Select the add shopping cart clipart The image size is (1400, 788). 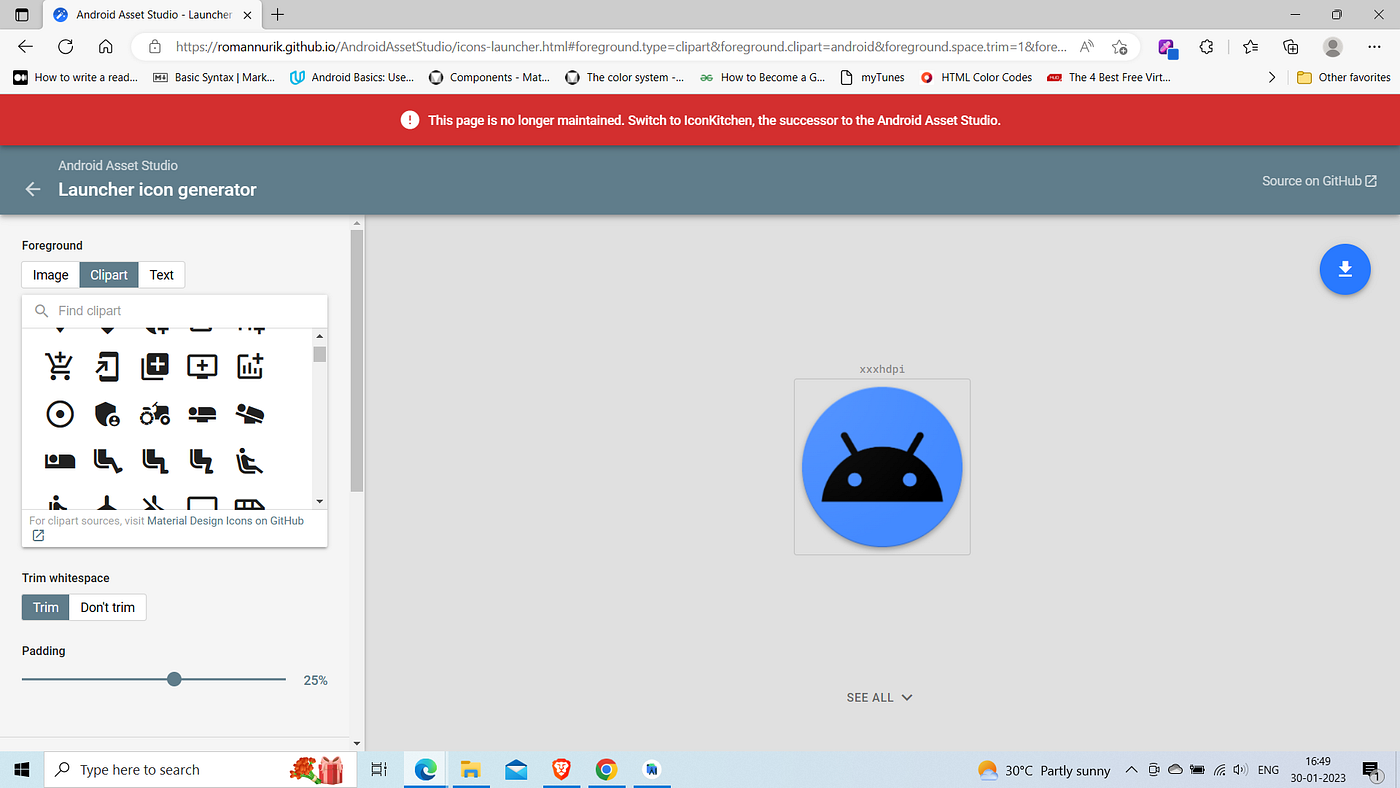click(x=59, y=366)
